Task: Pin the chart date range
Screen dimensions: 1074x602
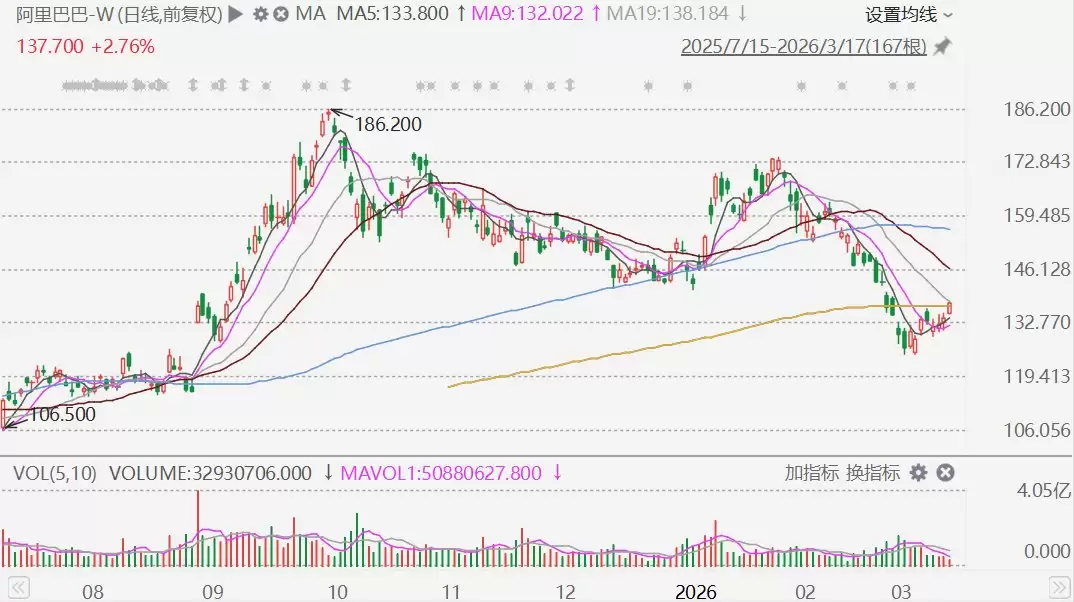Action: [x=942, y=46]
